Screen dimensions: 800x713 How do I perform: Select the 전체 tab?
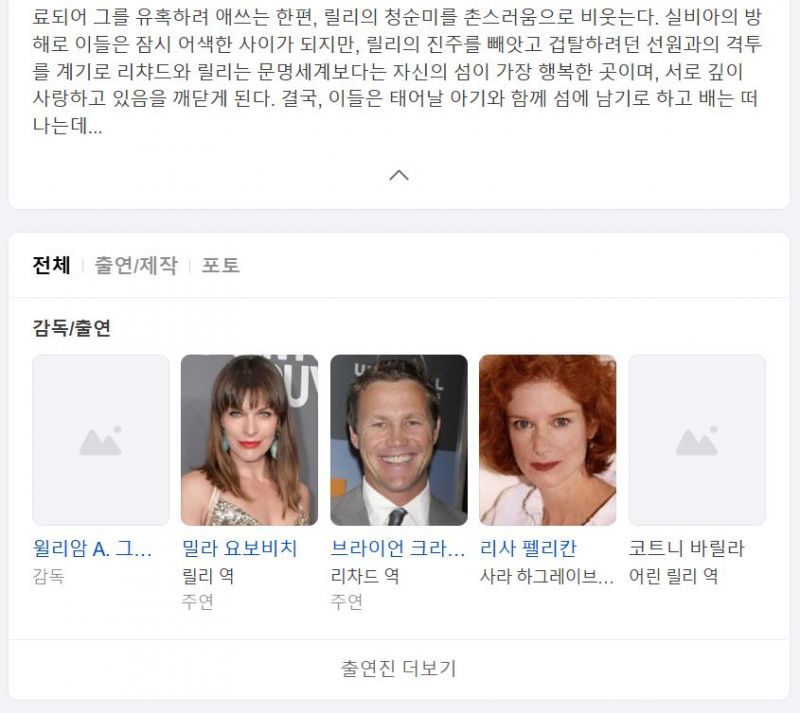[x=51, y=265]
